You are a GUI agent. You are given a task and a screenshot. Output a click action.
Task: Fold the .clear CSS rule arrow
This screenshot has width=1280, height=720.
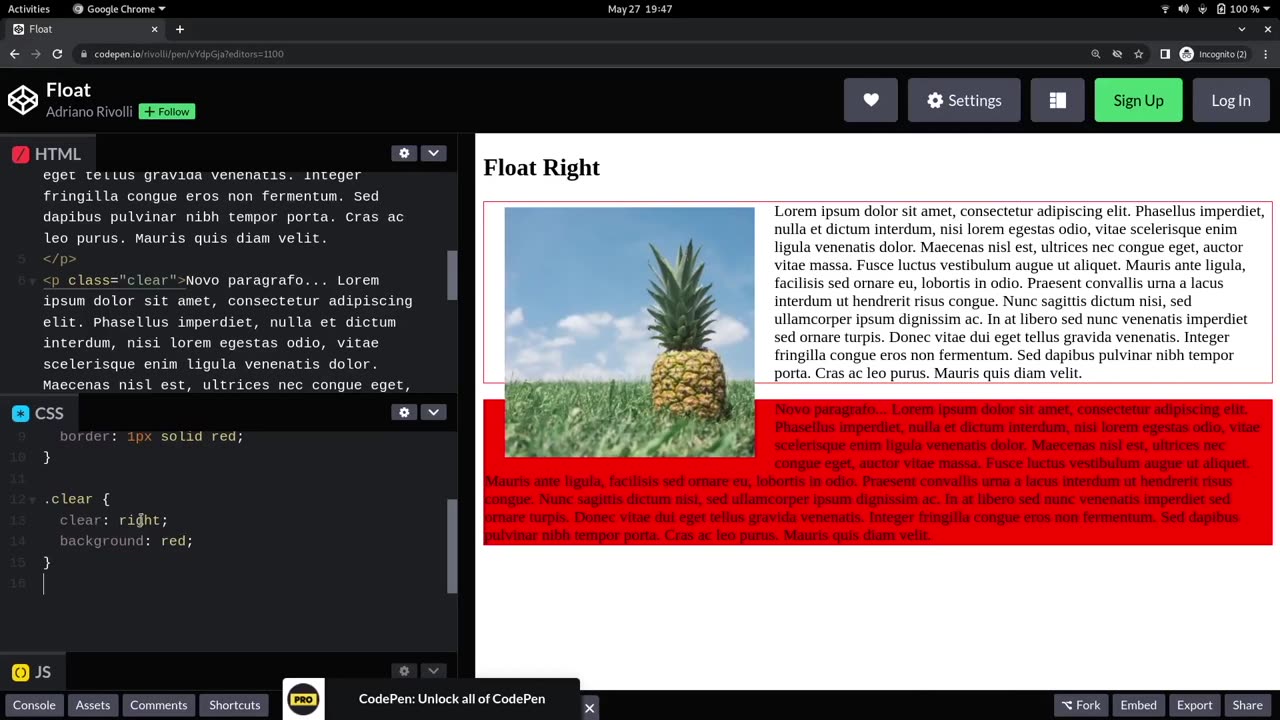click(34, 499)
